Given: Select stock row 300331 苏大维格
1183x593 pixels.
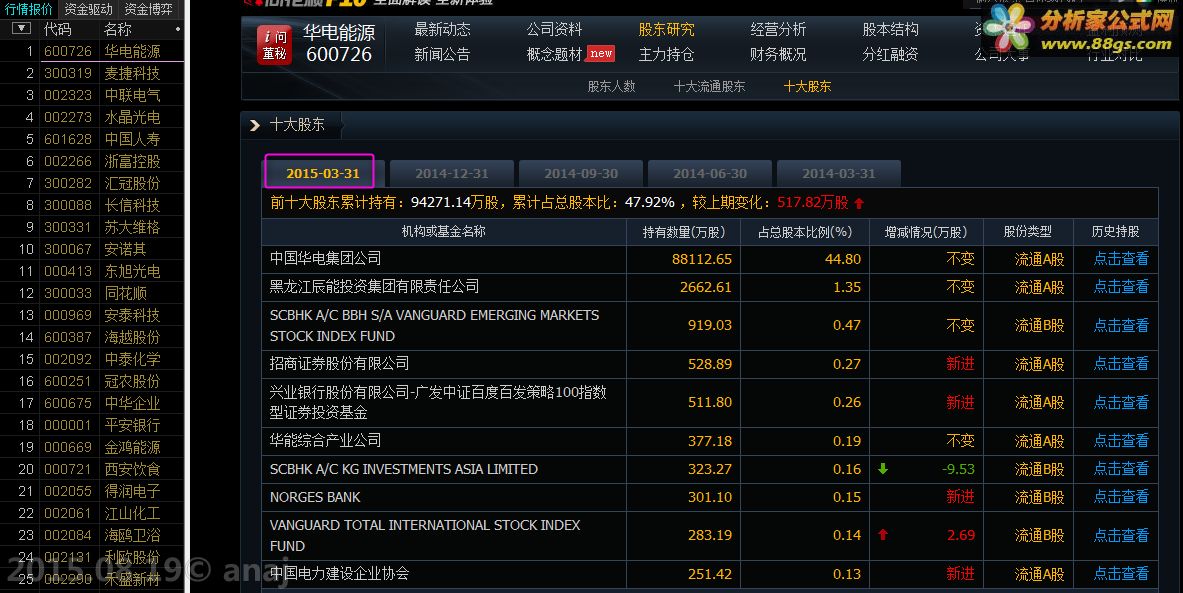Looking at the screenshot, I should click(x=92, y=227).
